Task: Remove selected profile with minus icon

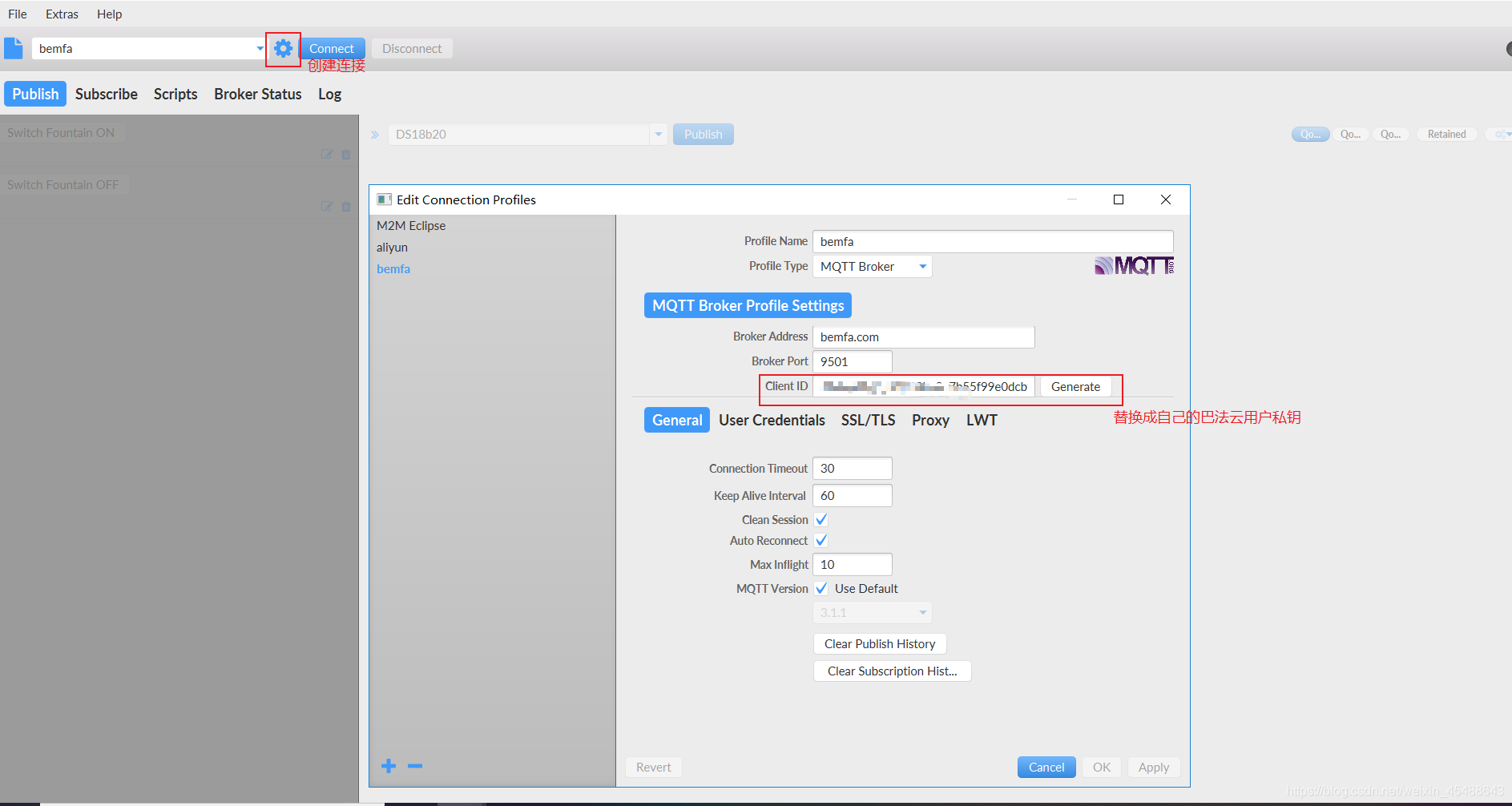Action: coord(415,766)
